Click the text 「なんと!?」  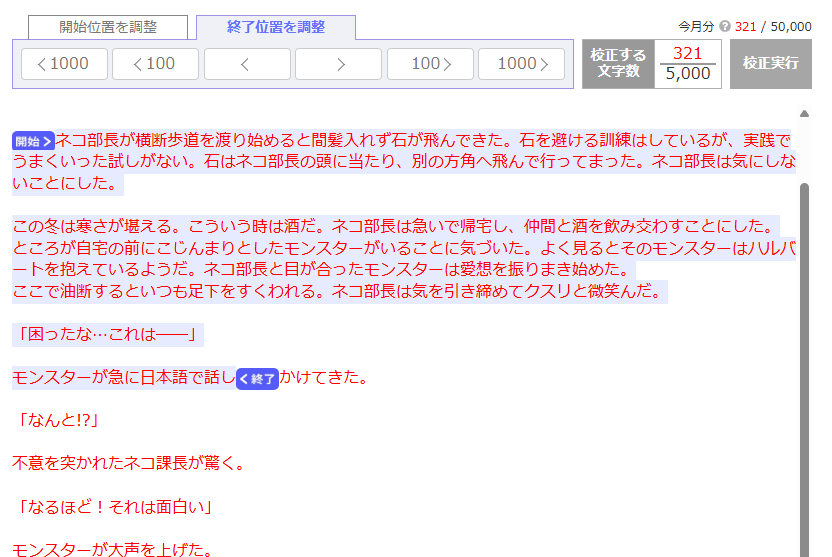click(57, 420)
